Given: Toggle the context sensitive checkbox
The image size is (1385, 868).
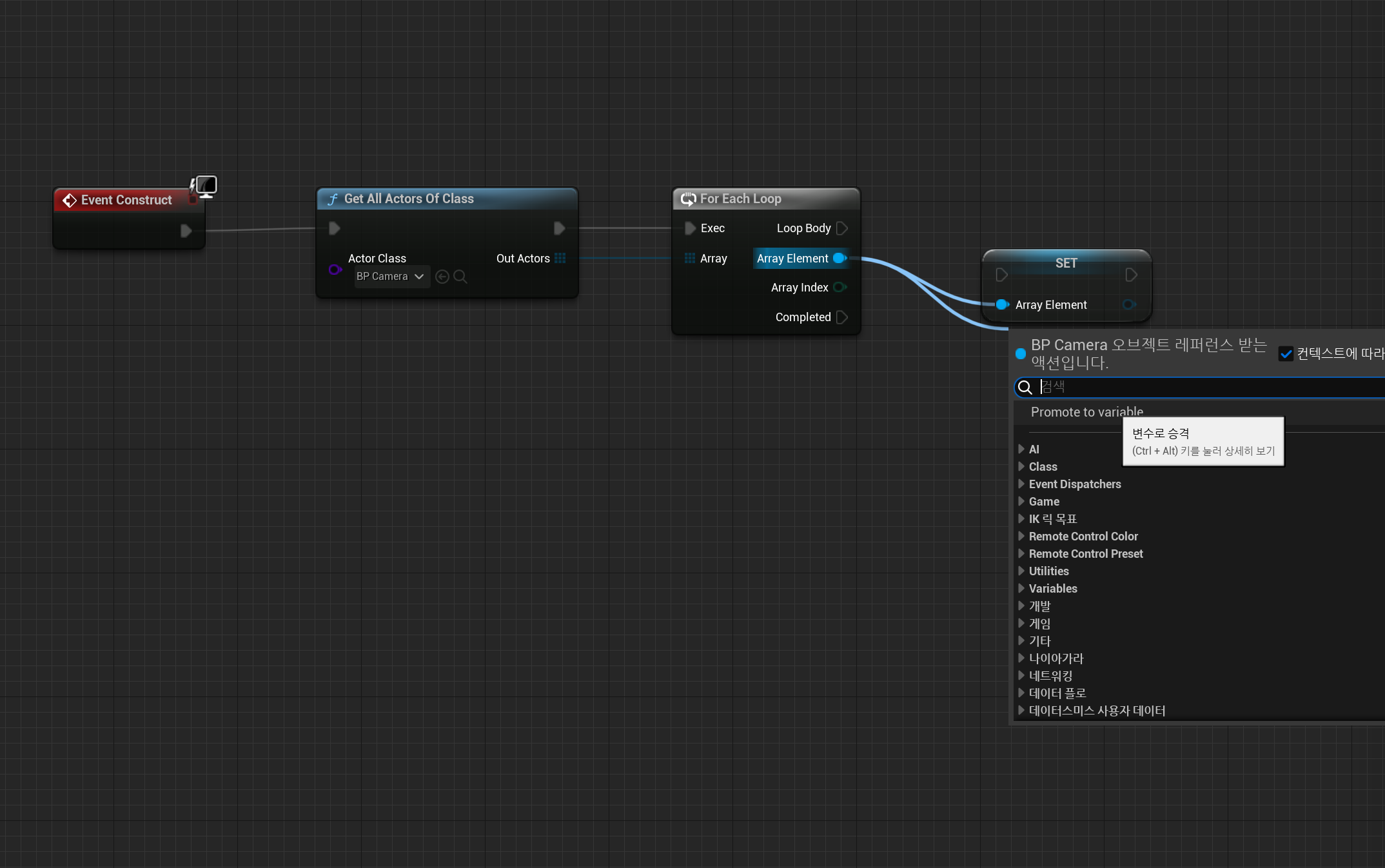Looking at the screenshot, I should [1286, 353].
